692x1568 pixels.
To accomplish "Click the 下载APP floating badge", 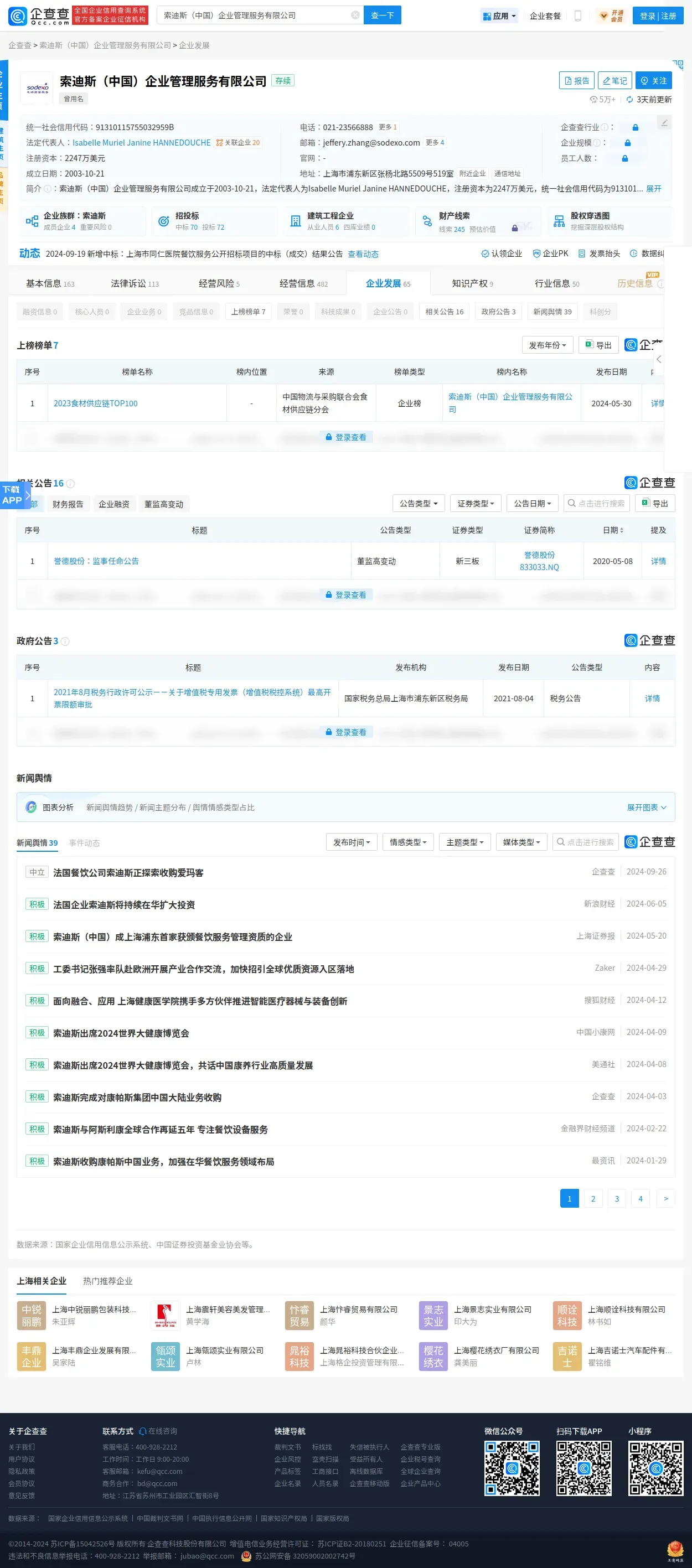I will click(15, 495).
